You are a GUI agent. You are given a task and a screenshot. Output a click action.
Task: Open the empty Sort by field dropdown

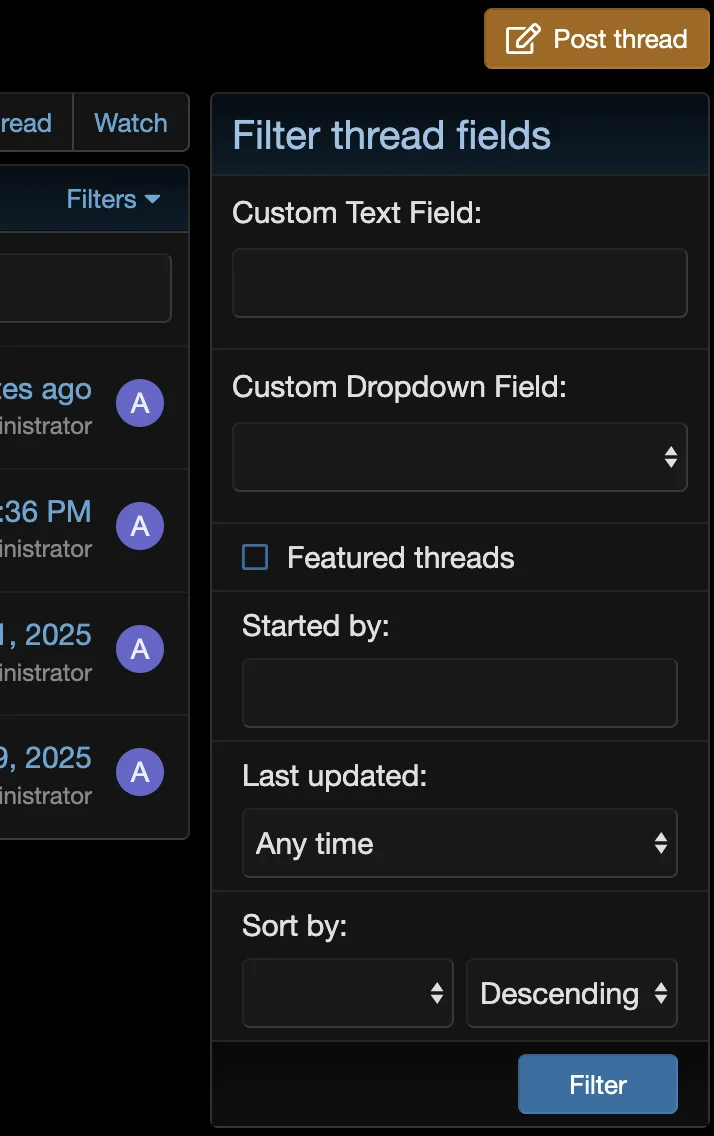(x=347, y=993)
